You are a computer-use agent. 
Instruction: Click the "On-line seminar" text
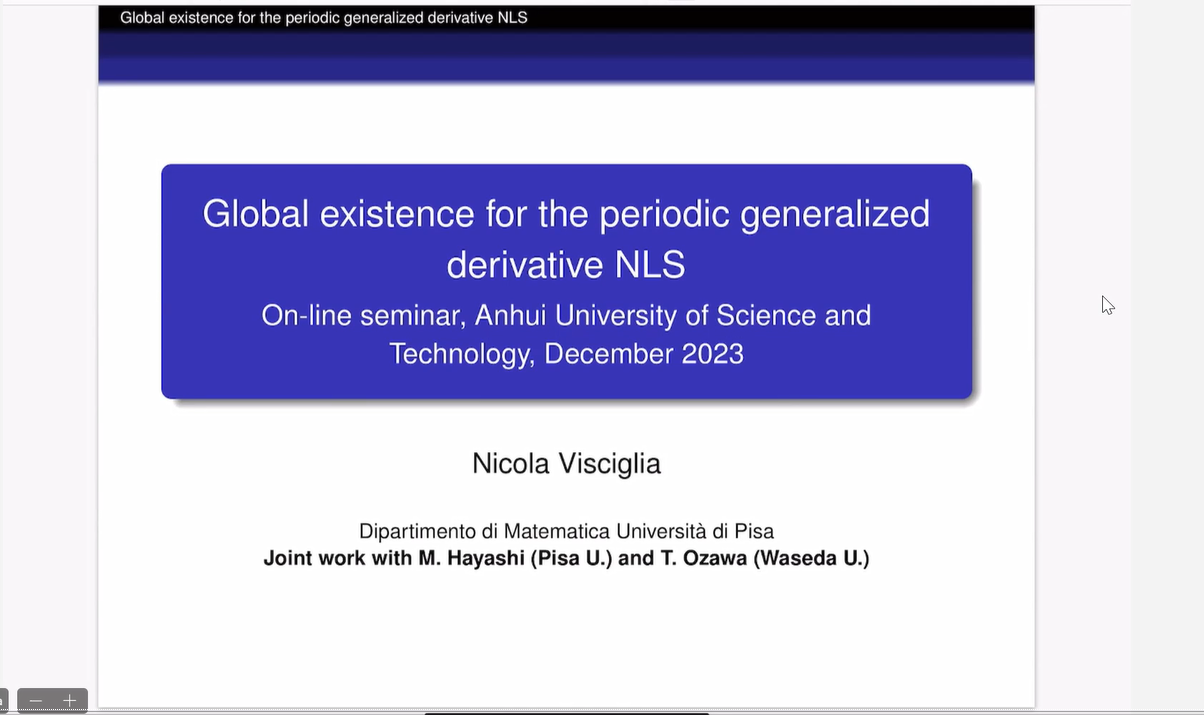click(x=363, y=316)
